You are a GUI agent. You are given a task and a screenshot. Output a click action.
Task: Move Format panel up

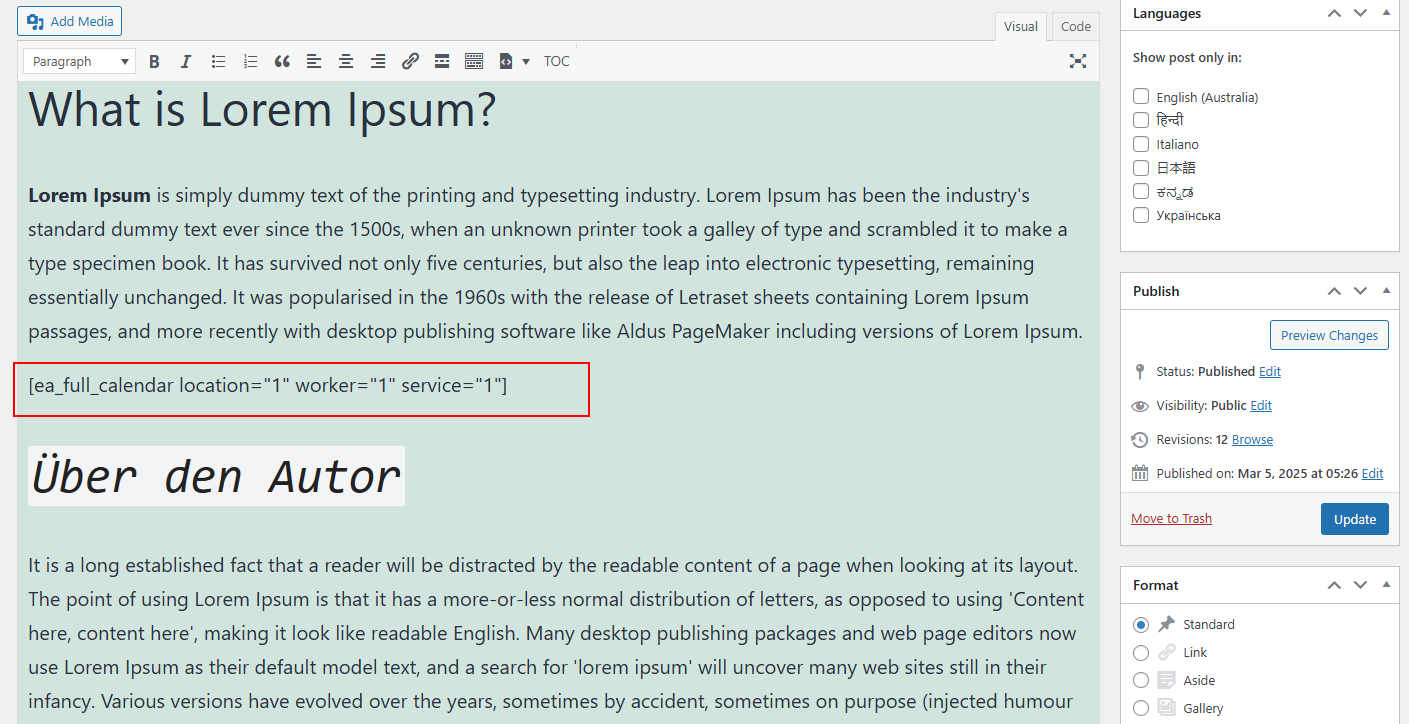click(x=1334, y=585)
